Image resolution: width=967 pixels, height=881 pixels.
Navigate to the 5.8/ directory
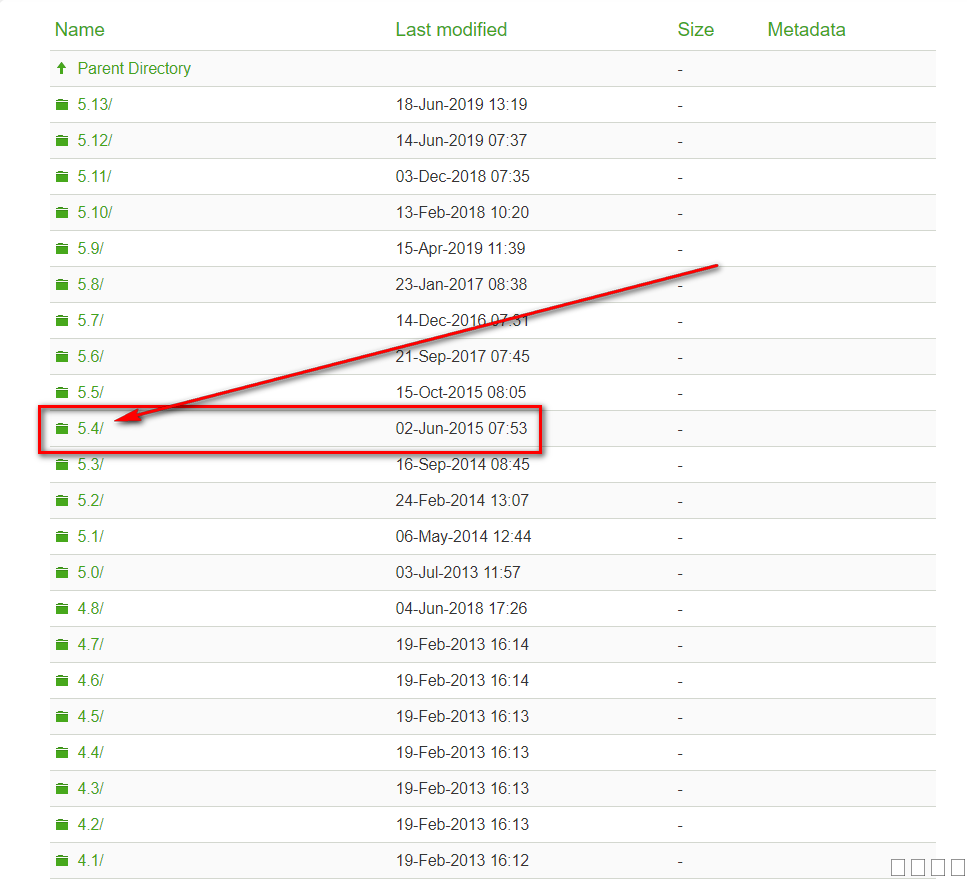pyautogui.click(x=90, y=285)
